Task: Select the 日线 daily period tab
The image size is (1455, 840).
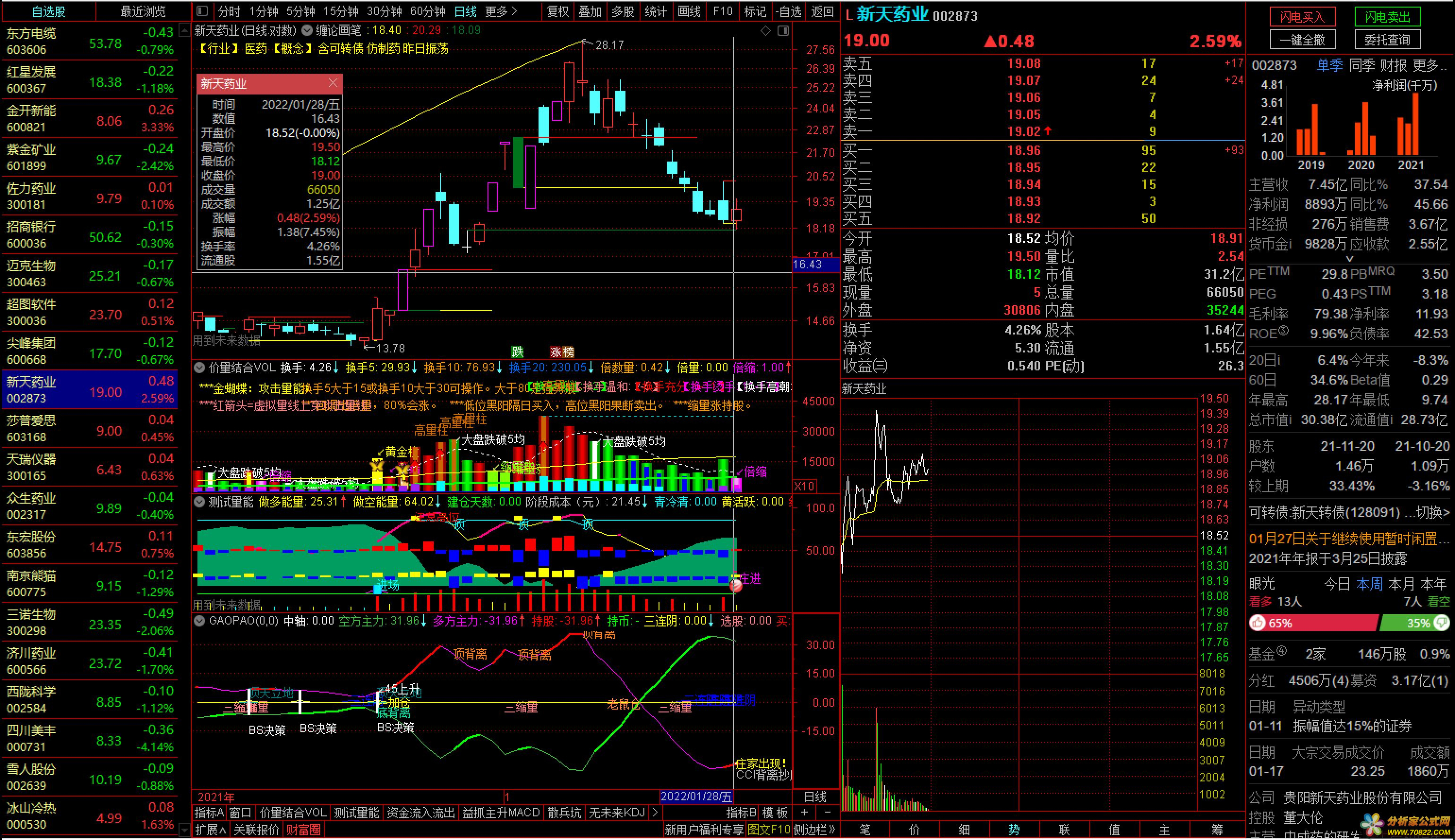Action: 465,11
